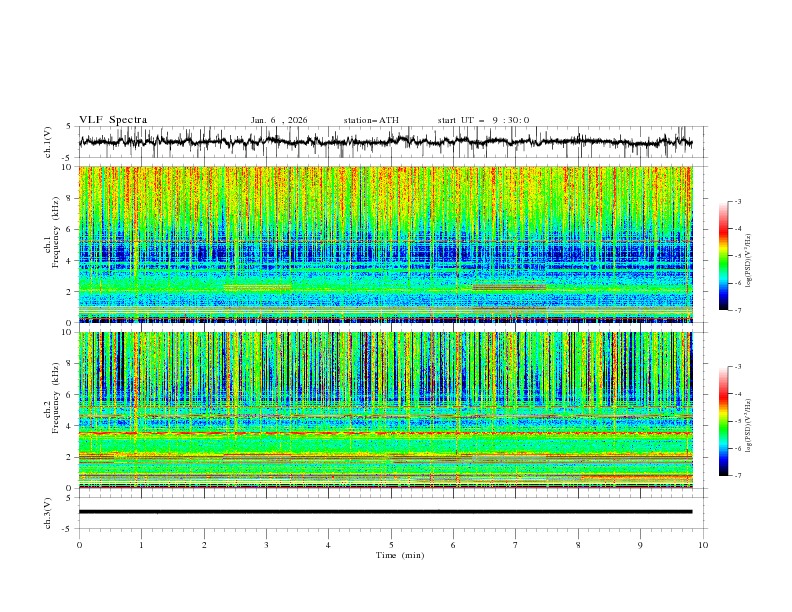The width and height of the screenshot is (792, 612).
Task: Click the ch.2 spectrogram plot
Action: [x=386, y=410]
